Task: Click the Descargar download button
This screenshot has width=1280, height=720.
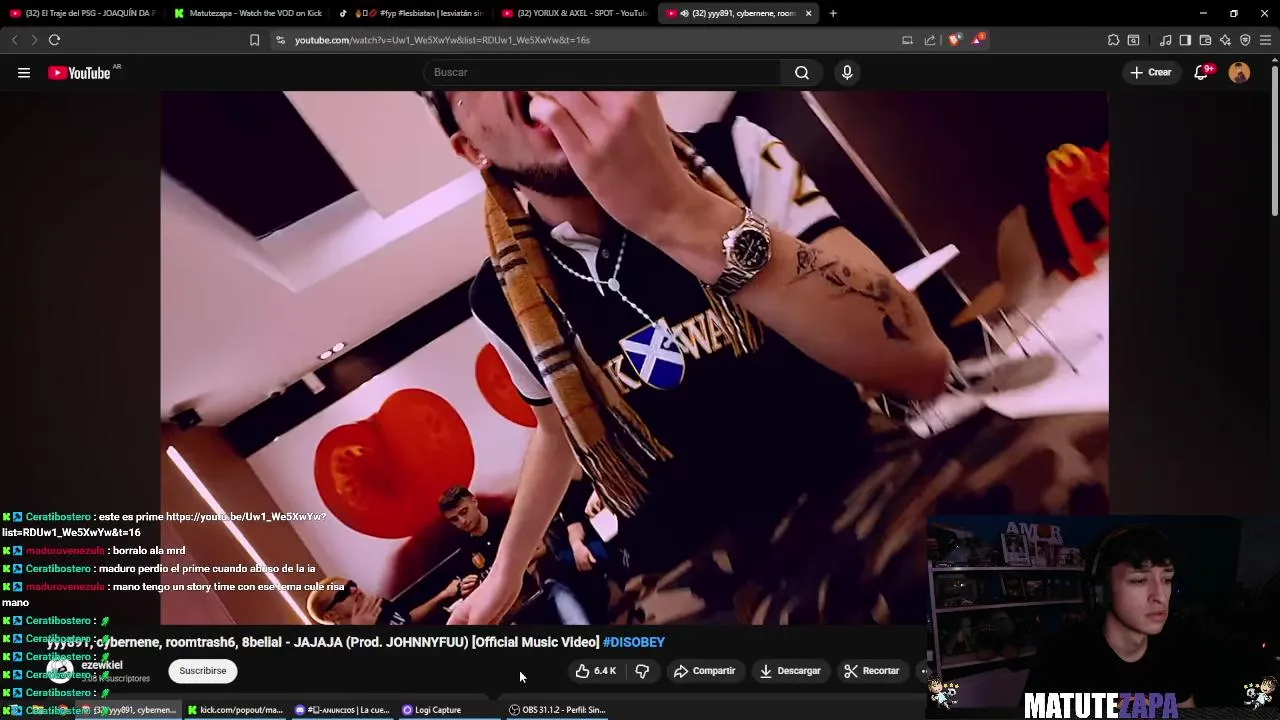Action: [790, 671]
